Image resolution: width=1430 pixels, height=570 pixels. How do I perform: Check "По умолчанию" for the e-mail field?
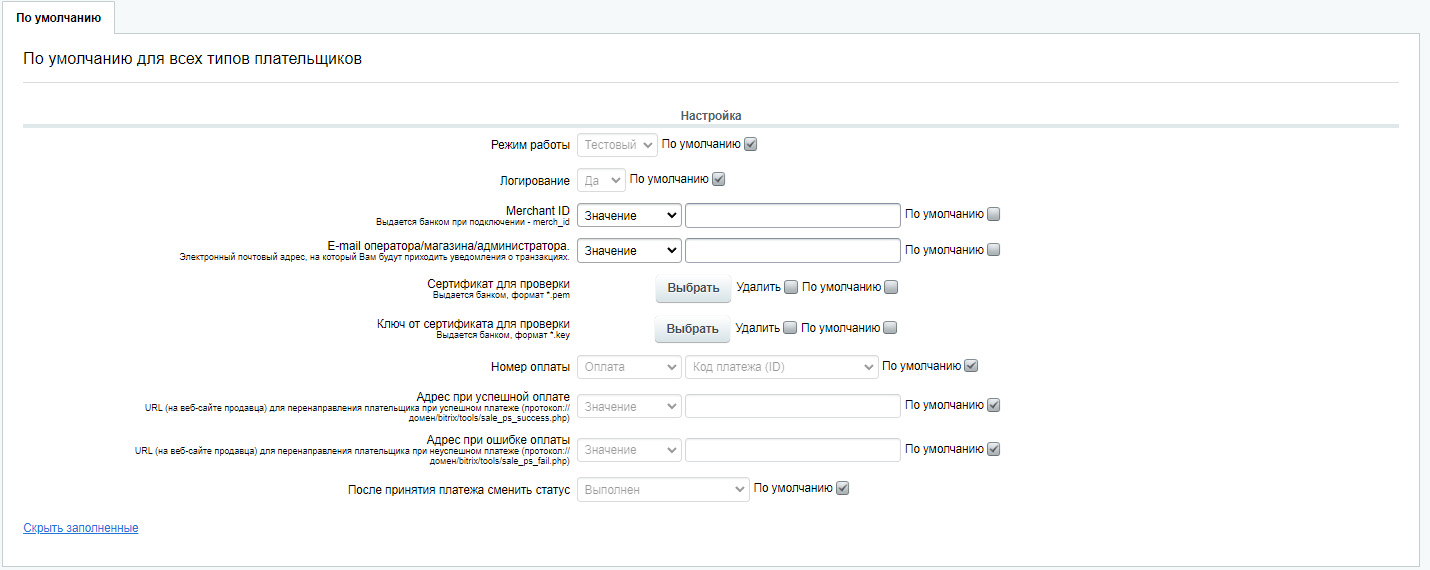993,250
